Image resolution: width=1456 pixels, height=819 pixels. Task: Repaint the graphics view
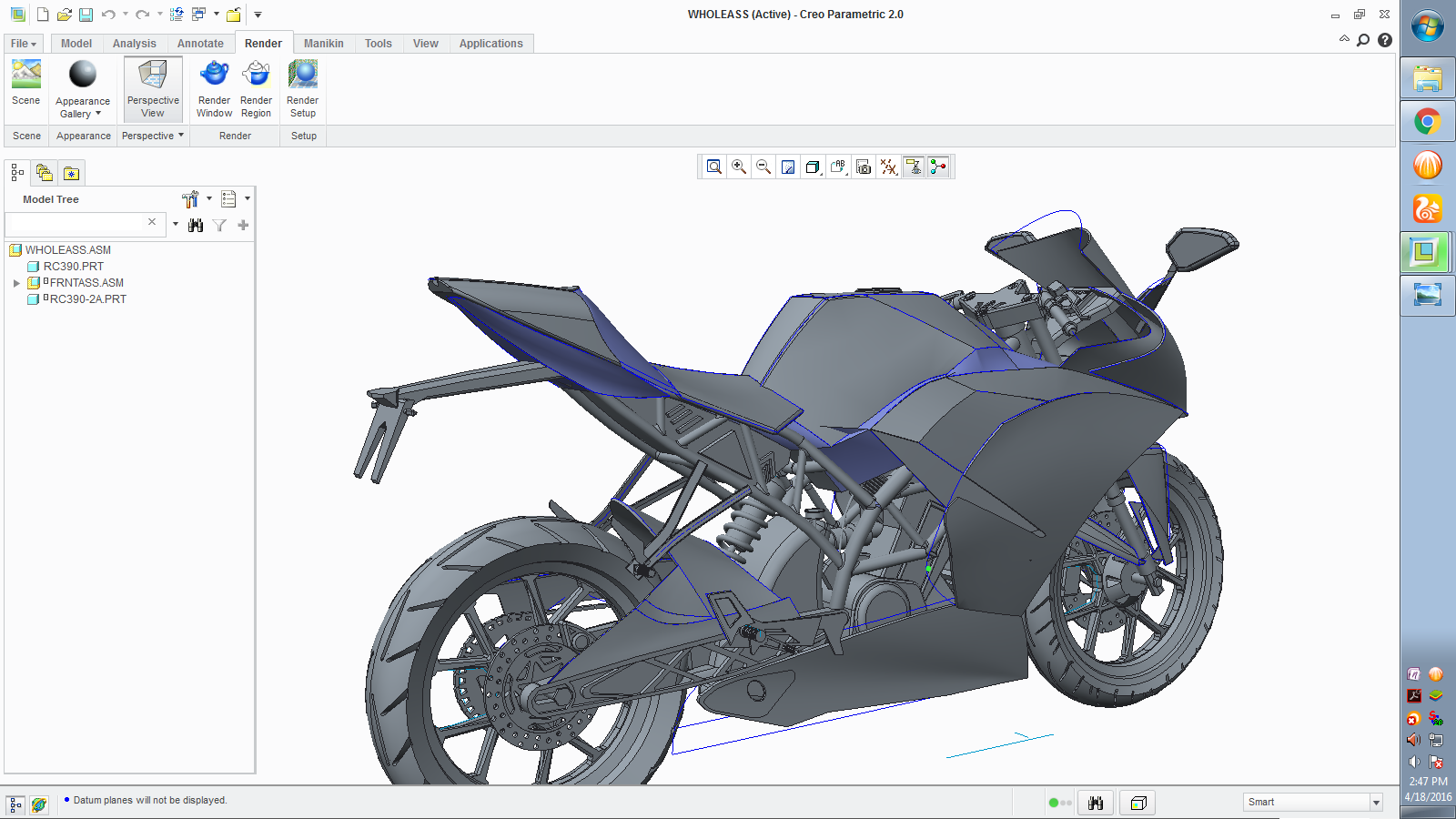pos(788,167)
